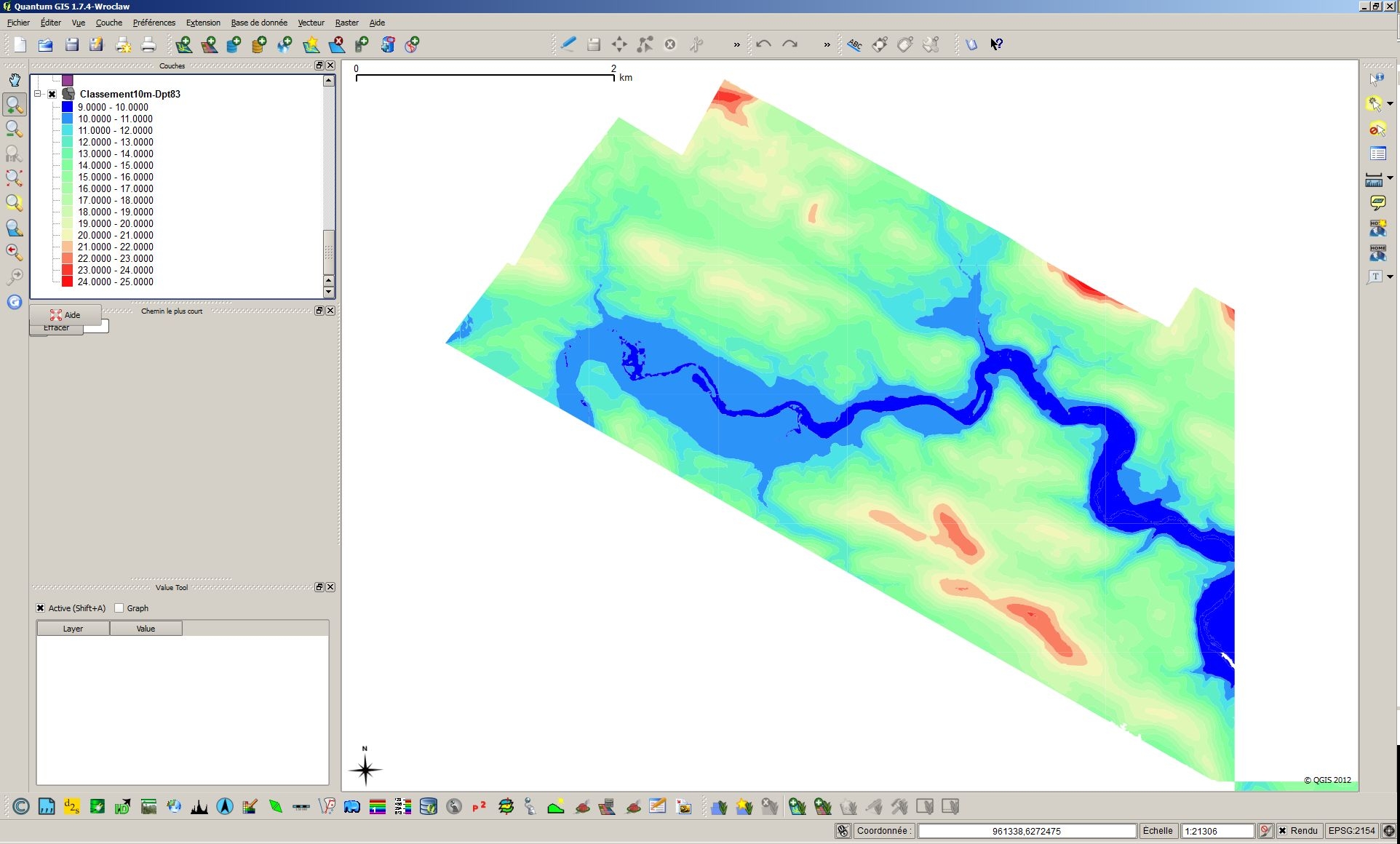Click the Undo arrow in toolbar

[x=763, y=44]
